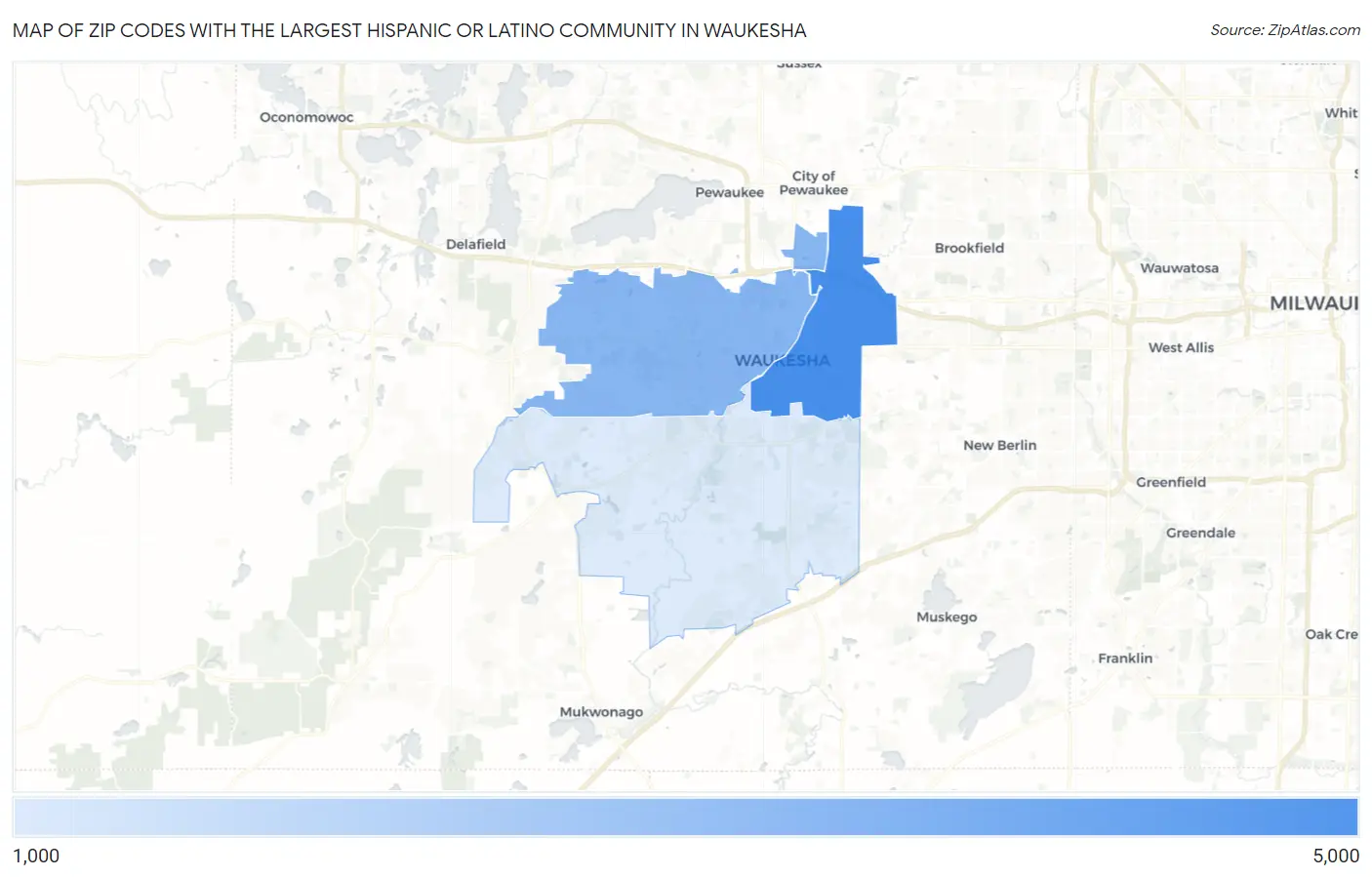Click the 'City of Pewaukee' label
This screenshot has width=1372, height=877.
click(x=813, y=182)
